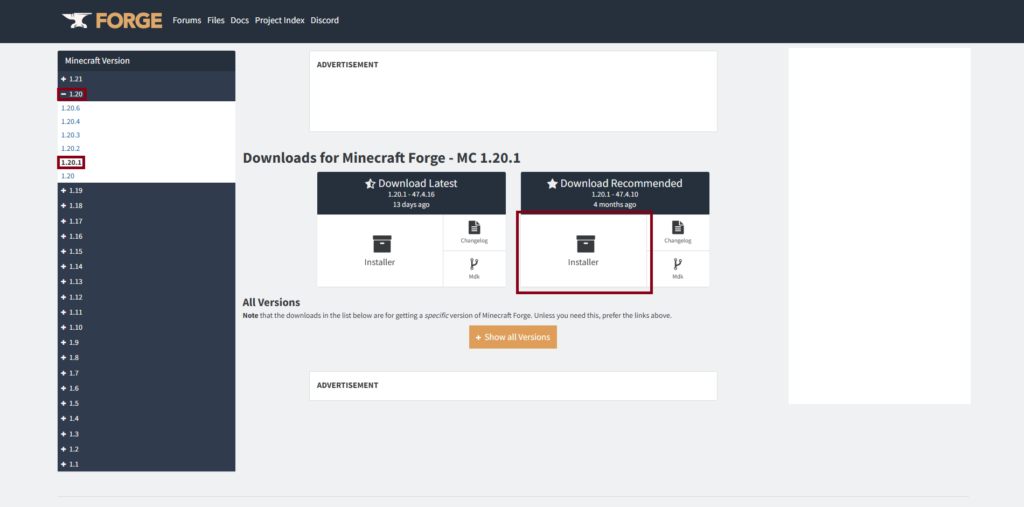Open the Changelog icon under Download Latest
1024x507 pixels.
(x=474, y=228)
